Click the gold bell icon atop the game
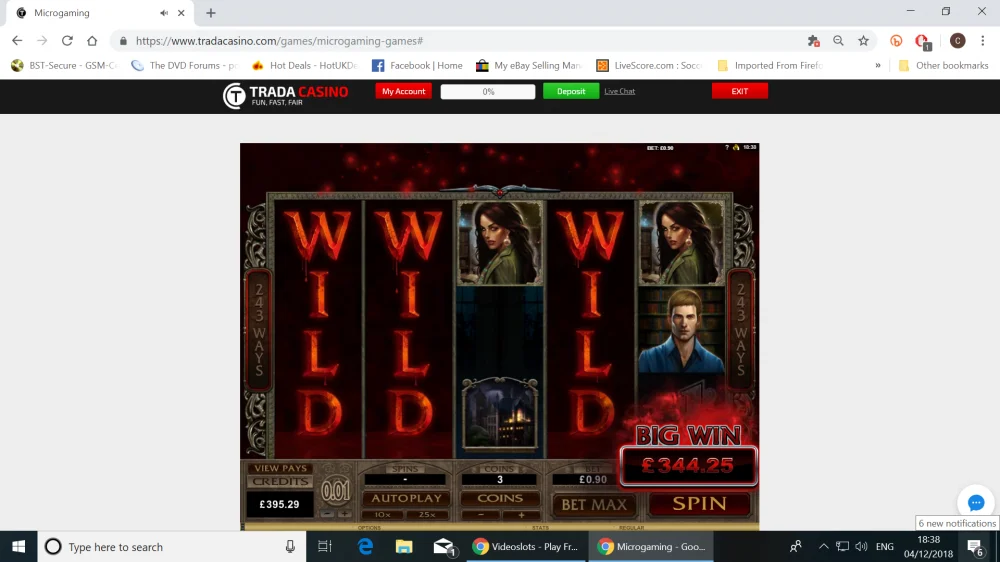Viewport: 1000px width, 562px height. [735, 147]
